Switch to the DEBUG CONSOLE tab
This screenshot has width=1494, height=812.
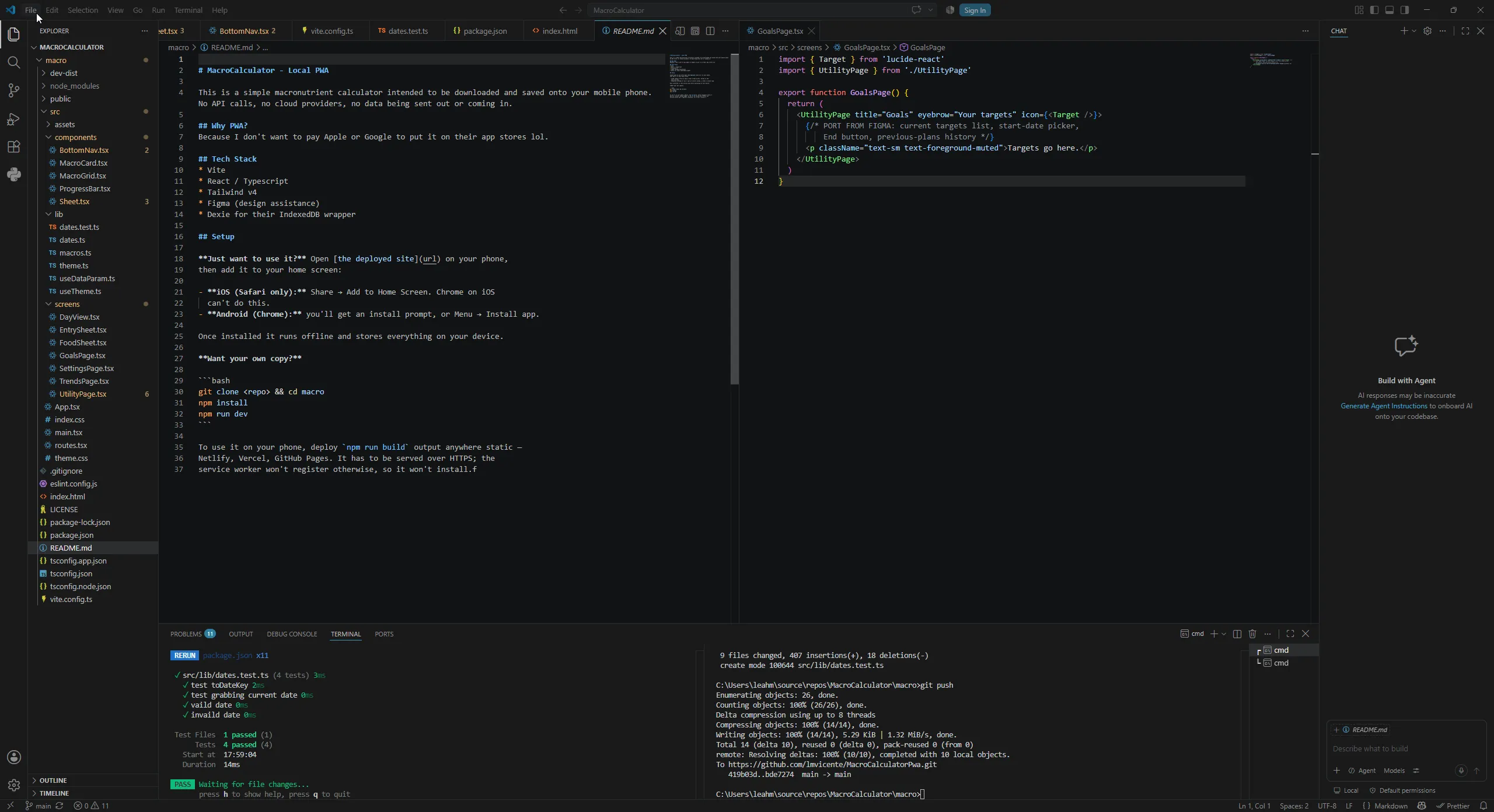pyautogui.click(x=292, y=634)
